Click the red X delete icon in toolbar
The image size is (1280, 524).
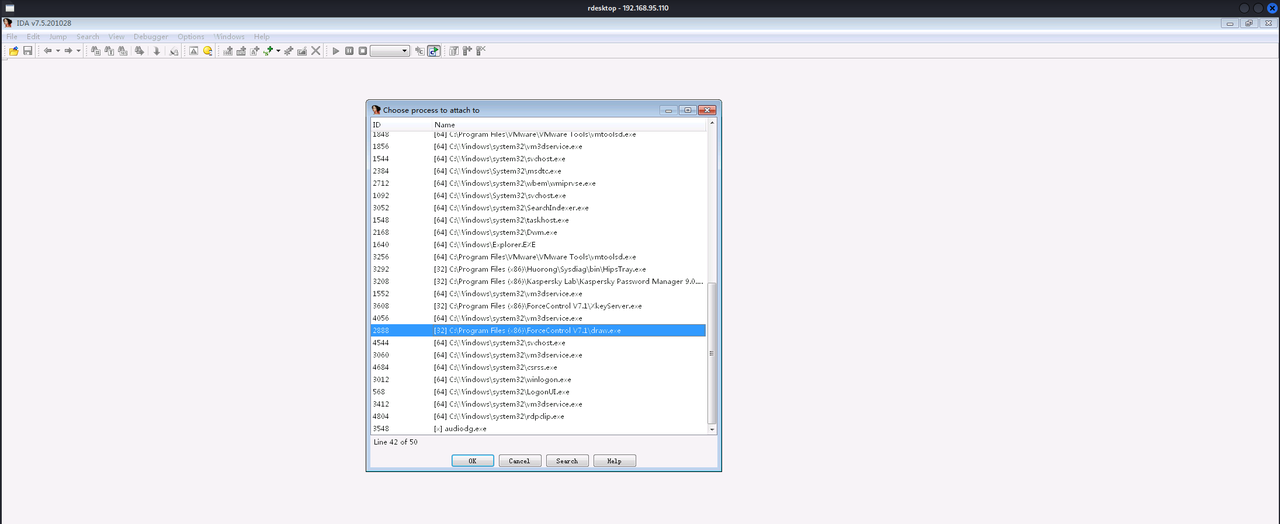[x=316, y=51]
